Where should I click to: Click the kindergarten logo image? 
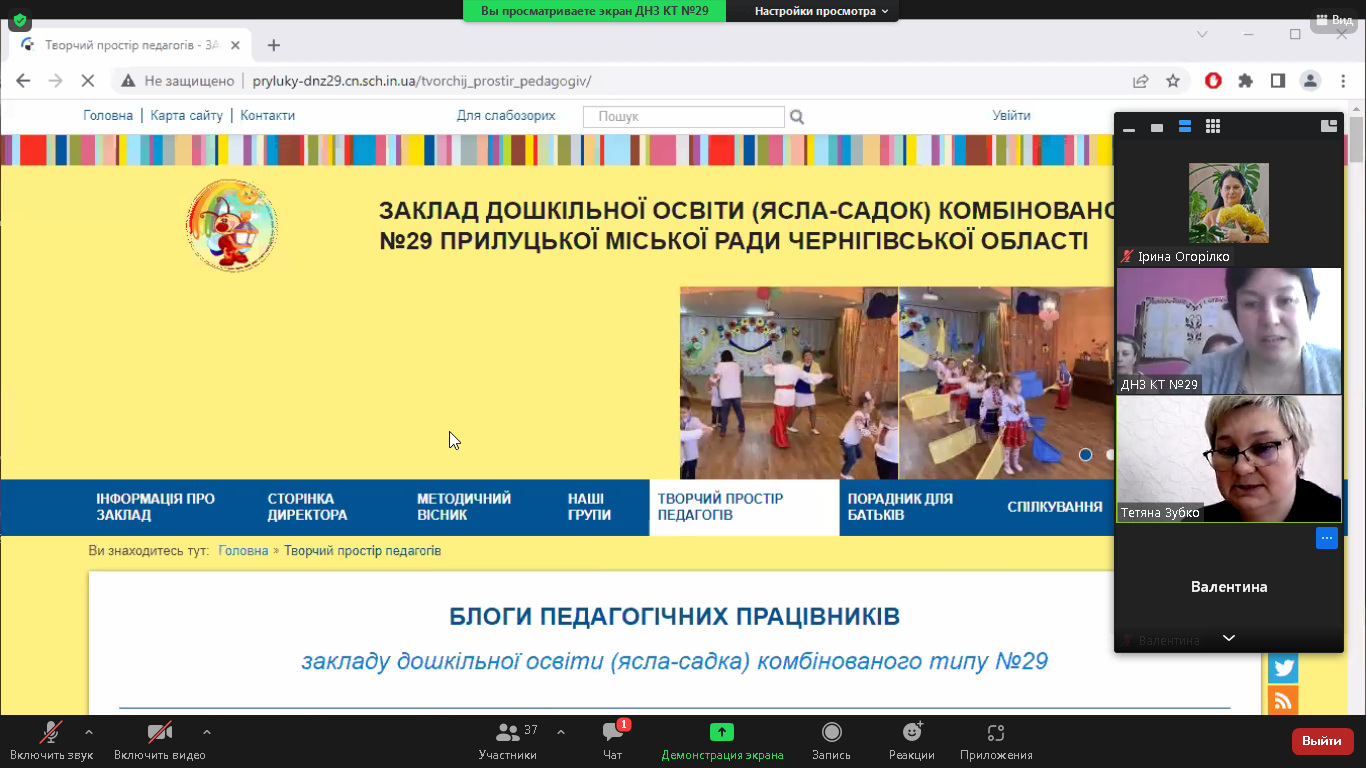click(232, 226)
